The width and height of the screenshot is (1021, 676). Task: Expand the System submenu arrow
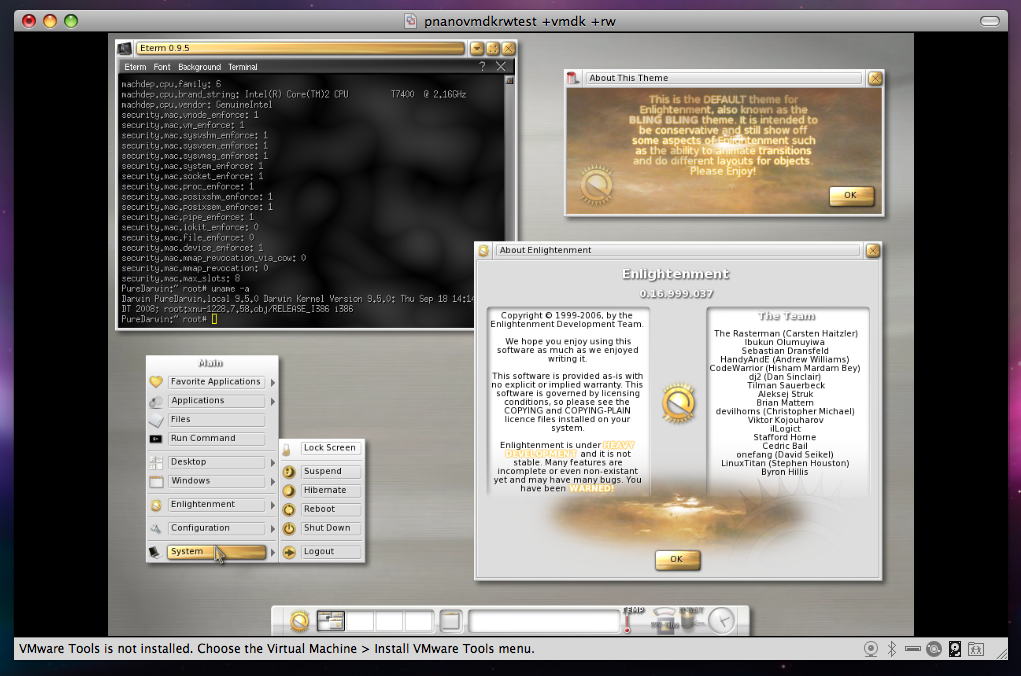[273, 552]
